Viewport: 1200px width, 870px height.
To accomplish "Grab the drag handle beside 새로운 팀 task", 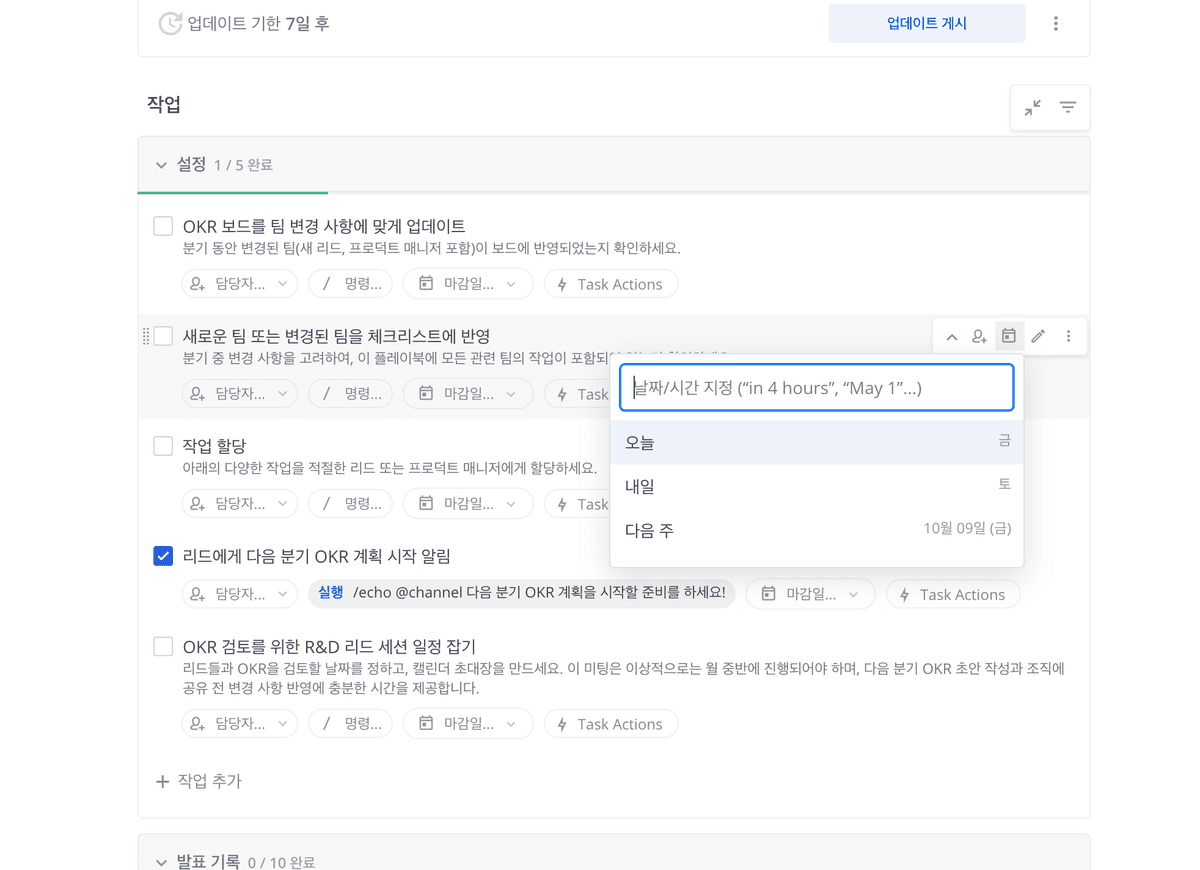I will [x=146, y=336].
